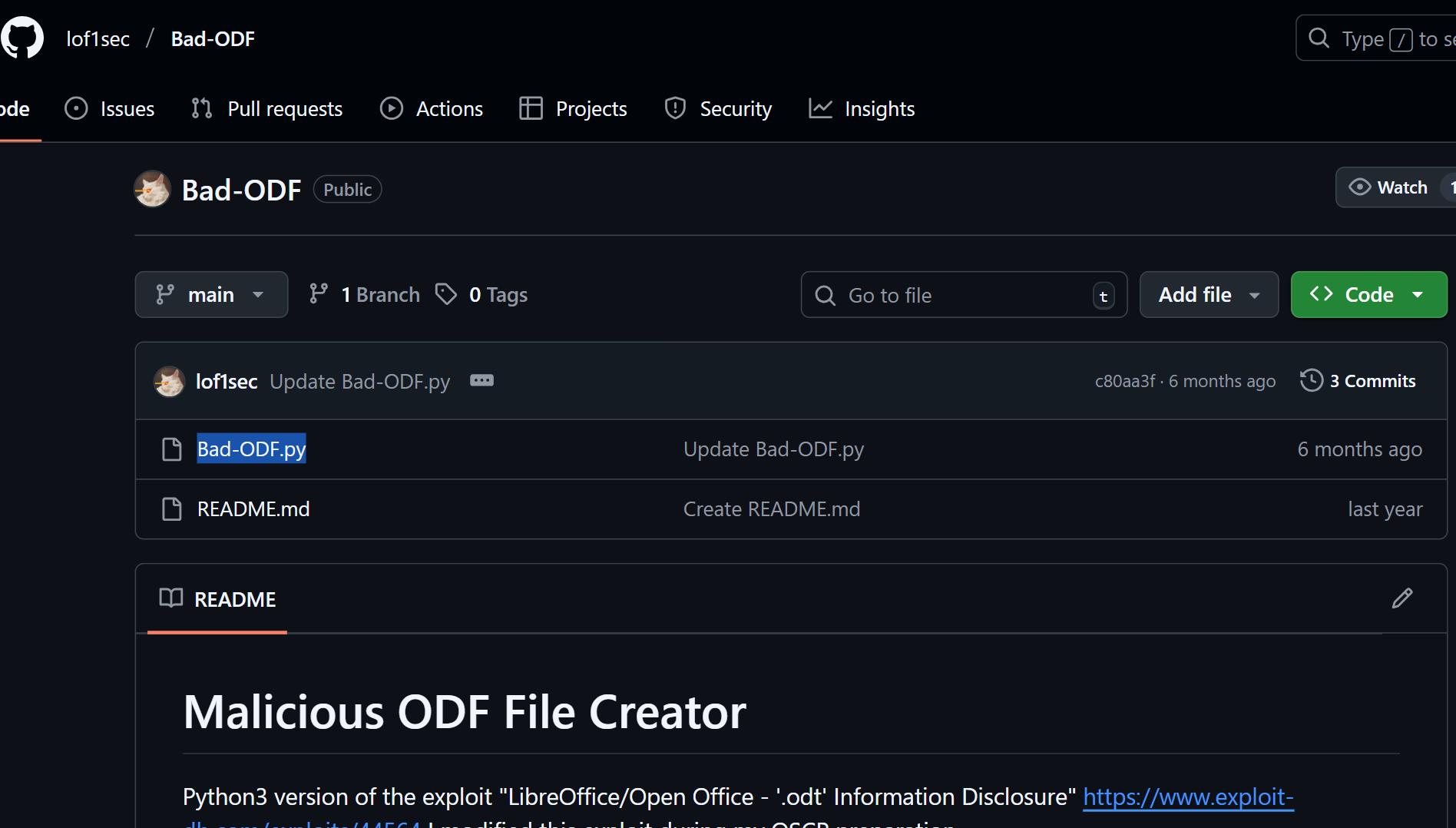Open Bad-ODF.py row commit message link
Viewport: 1456px width, 828px height.
coord(774,449)
